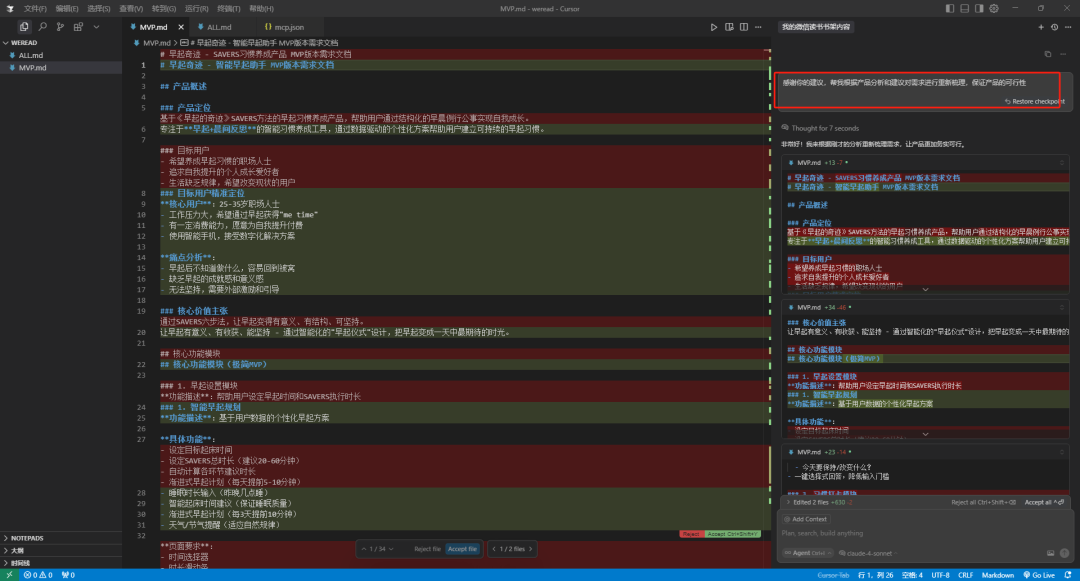The image size is (1080, 581).
Task: Open message options ellipsis below copy
Action: [1063, 54]
